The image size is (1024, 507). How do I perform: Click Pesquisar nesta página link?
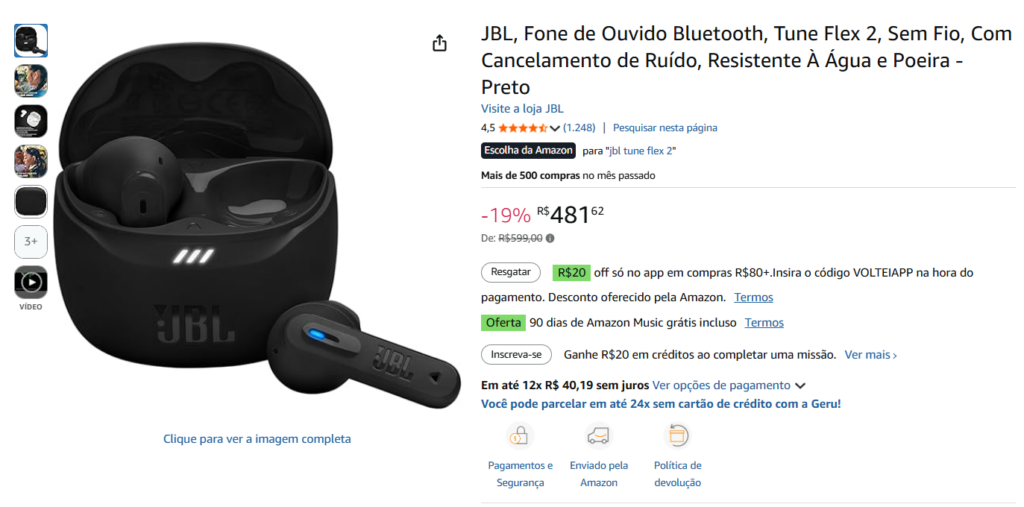[665, 128]
